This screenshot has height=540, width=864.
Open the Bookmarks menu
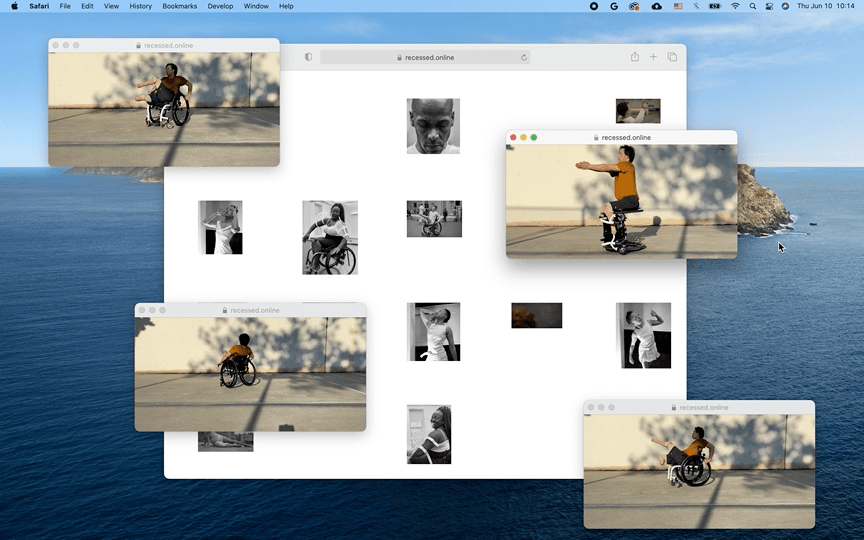pos(180,6)
